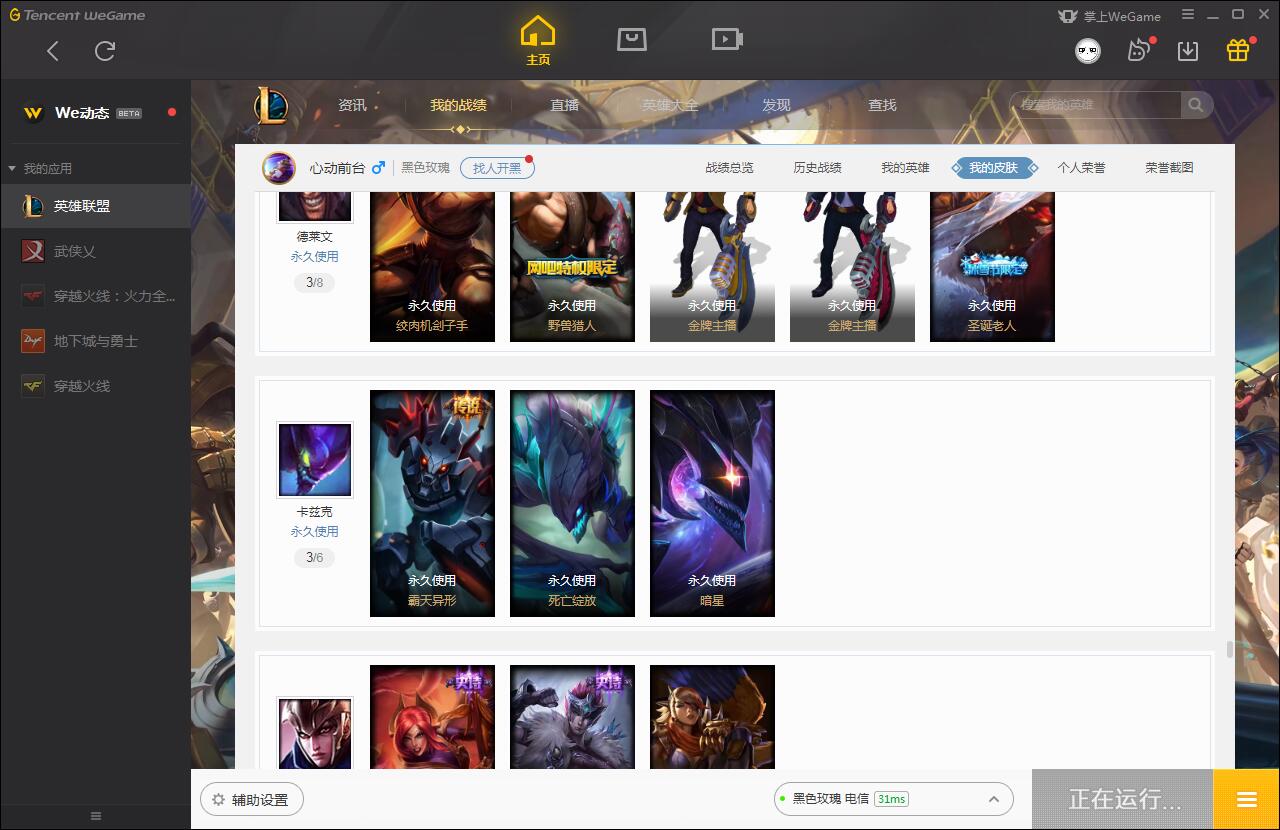Expand the 黑色玫瑰 电信 server selector

pyautogui.click(x=893, y=799)
